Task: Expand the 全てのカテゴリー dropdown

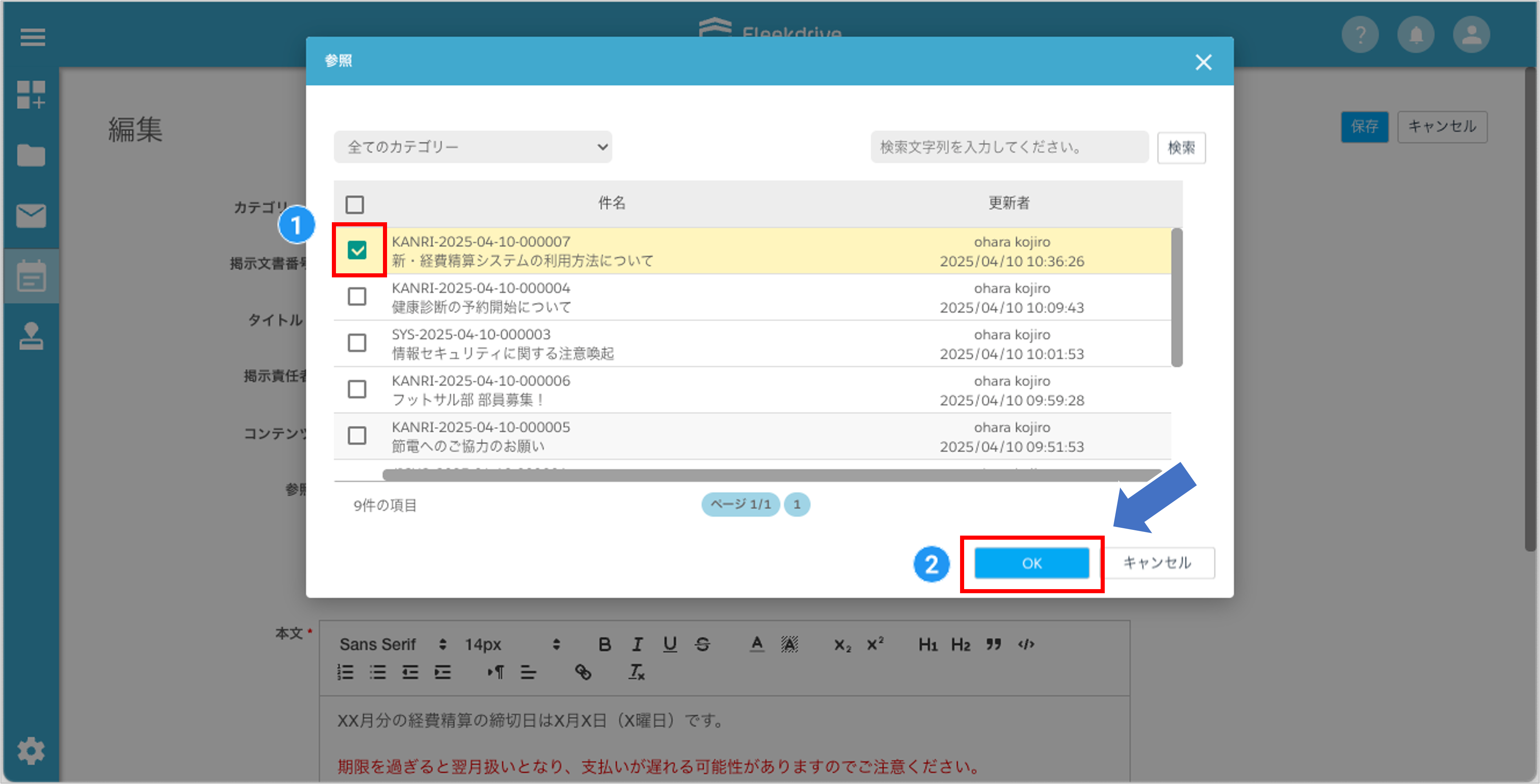Action: (473, 147)
